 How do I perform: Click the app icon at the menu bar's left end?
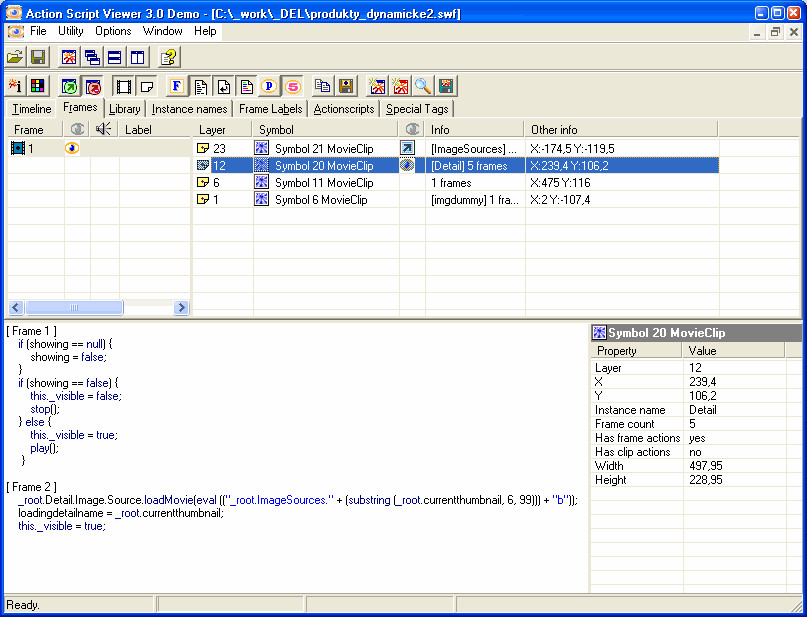[x=15, y=31]
